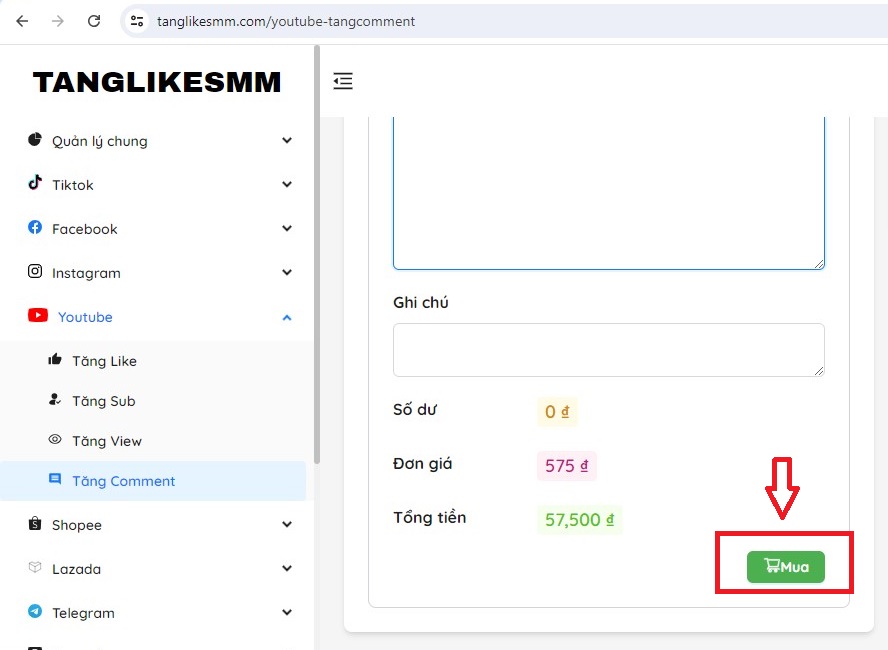Click the browser forward arrow
Image resolution: width=888 pixels, height=650 pixels.
(x=58, y=22)
